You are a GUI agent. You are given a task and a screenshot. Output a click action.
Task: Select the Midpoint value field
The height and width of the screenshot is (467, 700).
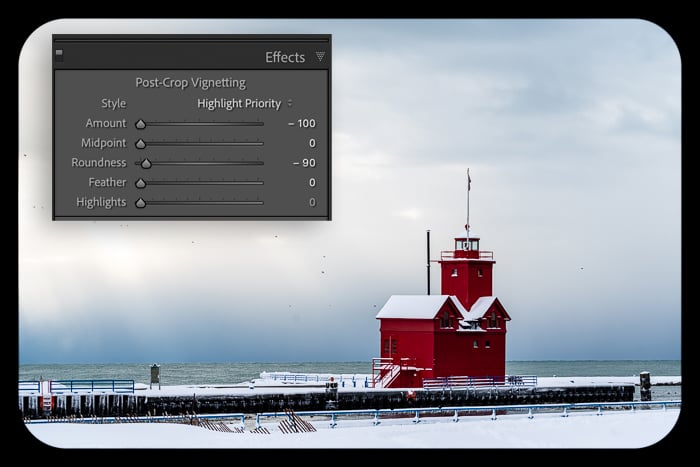(311, 143)
